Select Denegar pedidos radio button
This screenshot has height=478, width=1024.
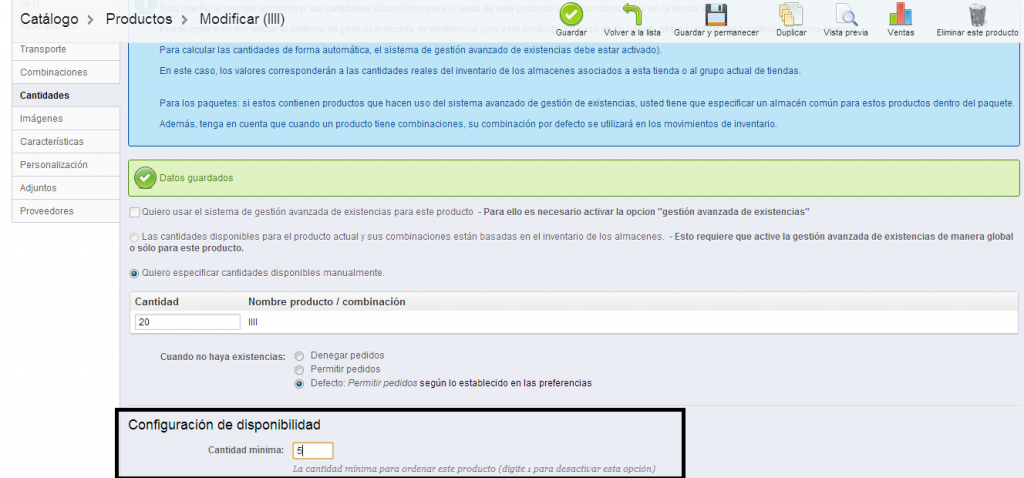(299, 355)
